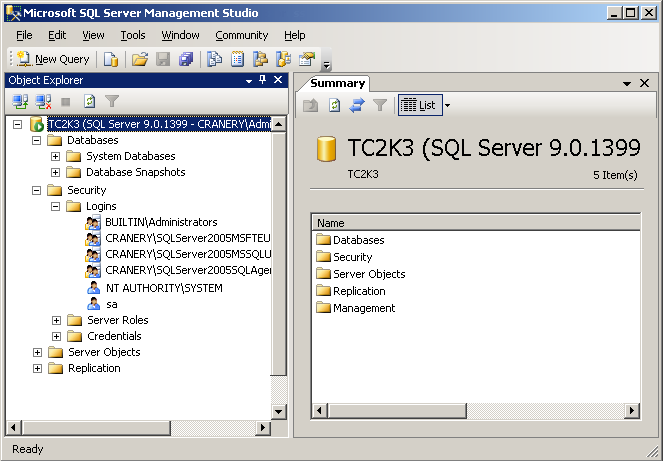Click the Name column header
664x462 pixels.
tap(476, 223)
